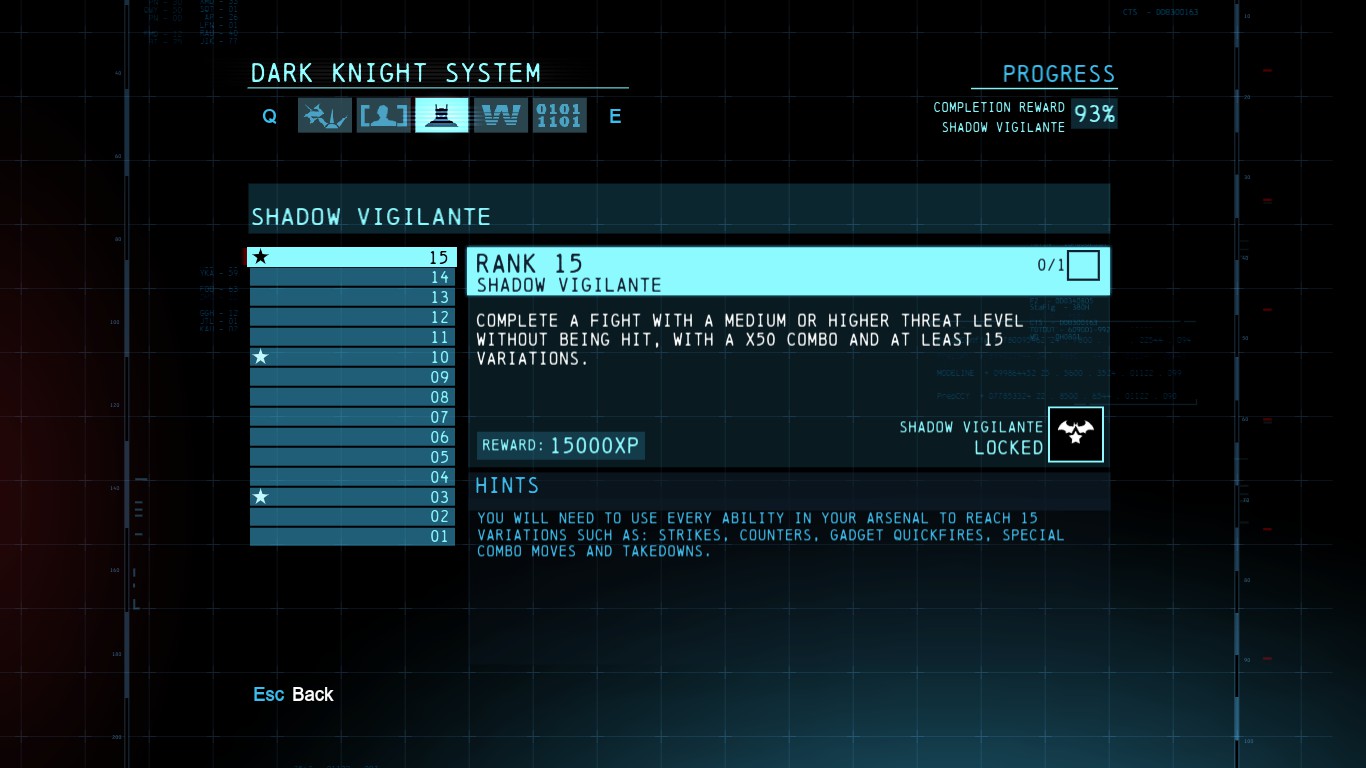This screenshot has height=768, width=1366.
Task: Select rank 14 in the rank list
Action: tap(352, 277)
